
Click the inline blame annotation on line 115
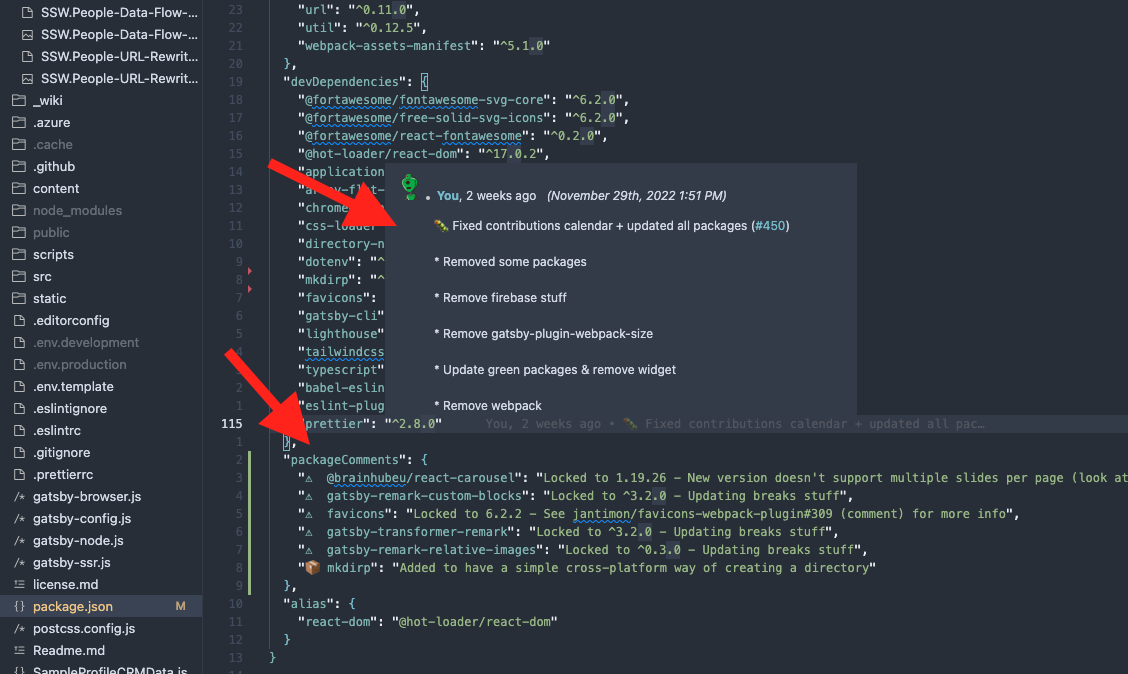tap(735, 424)
